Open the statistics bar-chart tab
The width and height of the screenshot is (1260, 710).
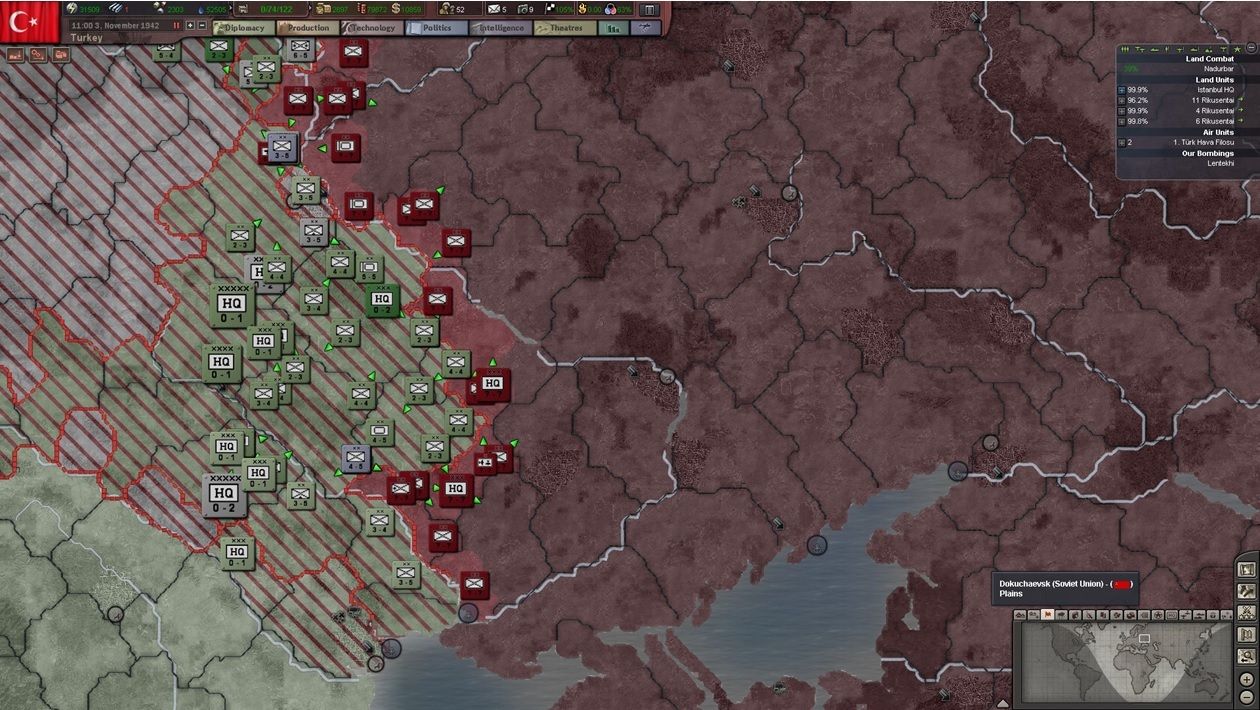coord(613,28)
